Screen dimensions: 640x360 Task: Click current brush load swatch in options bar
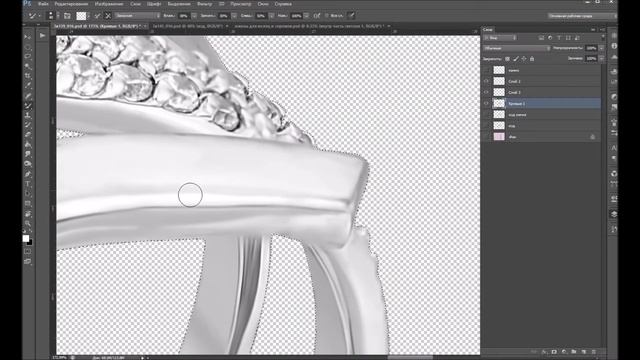click(x=81, y=16)
